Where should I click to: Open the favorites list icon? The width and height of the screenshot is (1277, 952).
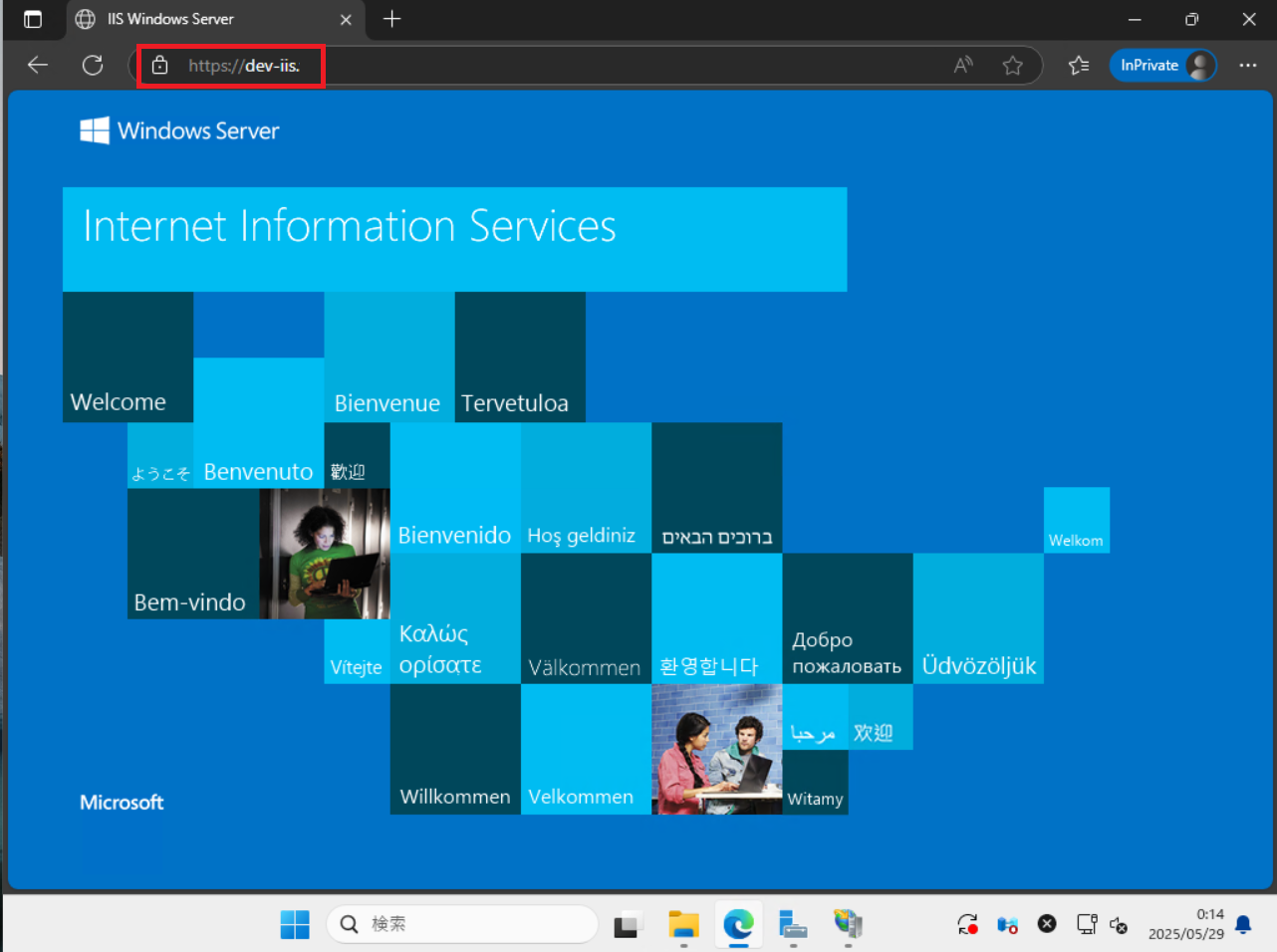(1079, 66)
